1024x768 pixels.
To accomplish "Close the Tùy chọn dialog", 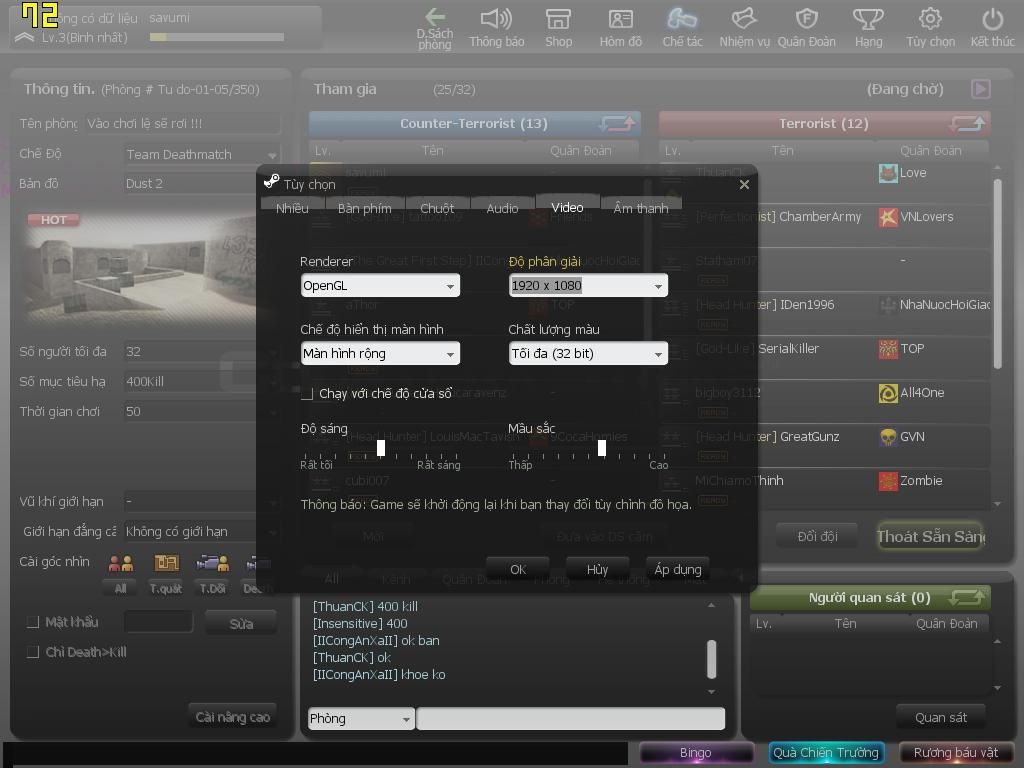I will point(744,185).
